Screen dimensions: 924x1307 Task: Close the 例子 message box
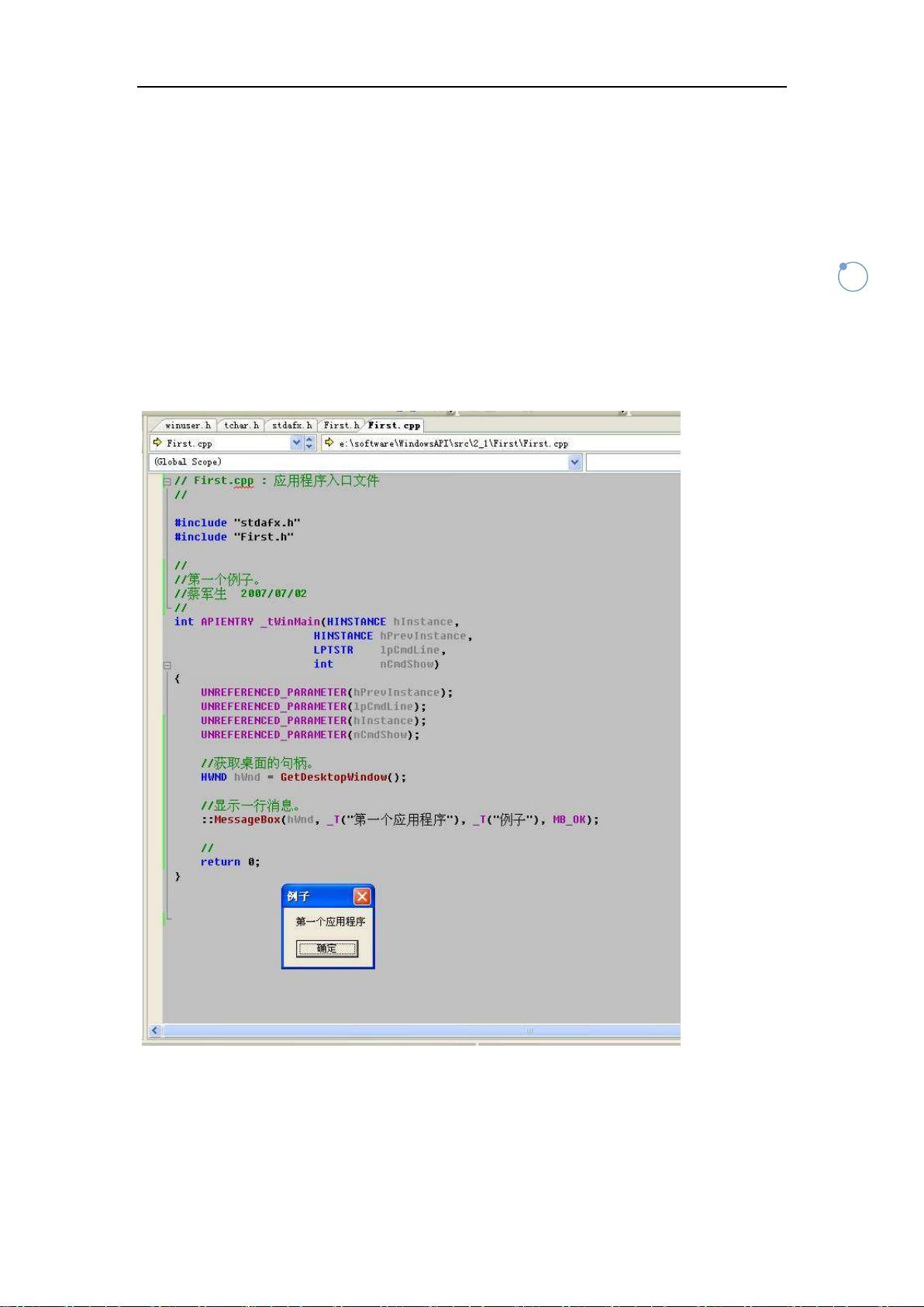(x=362, y=896)
